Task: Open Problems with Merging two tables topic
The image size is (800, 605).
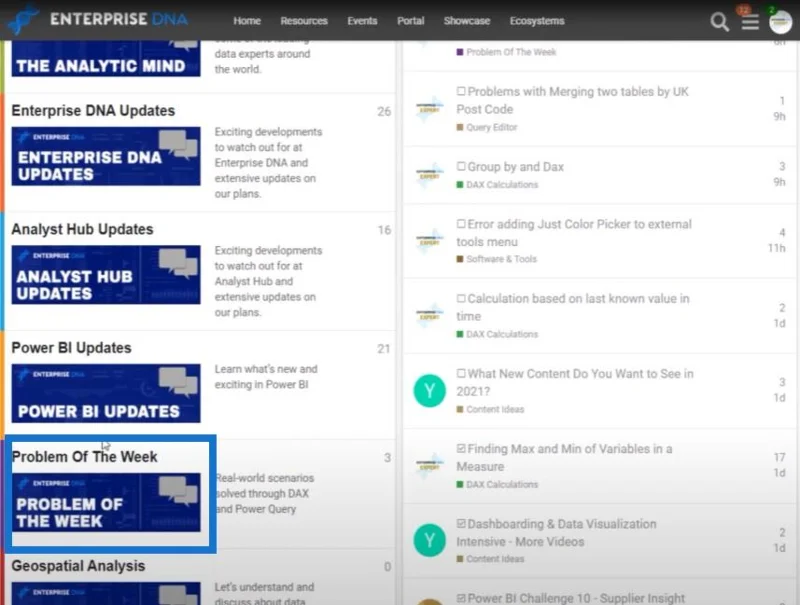Action: pos(572,100)
